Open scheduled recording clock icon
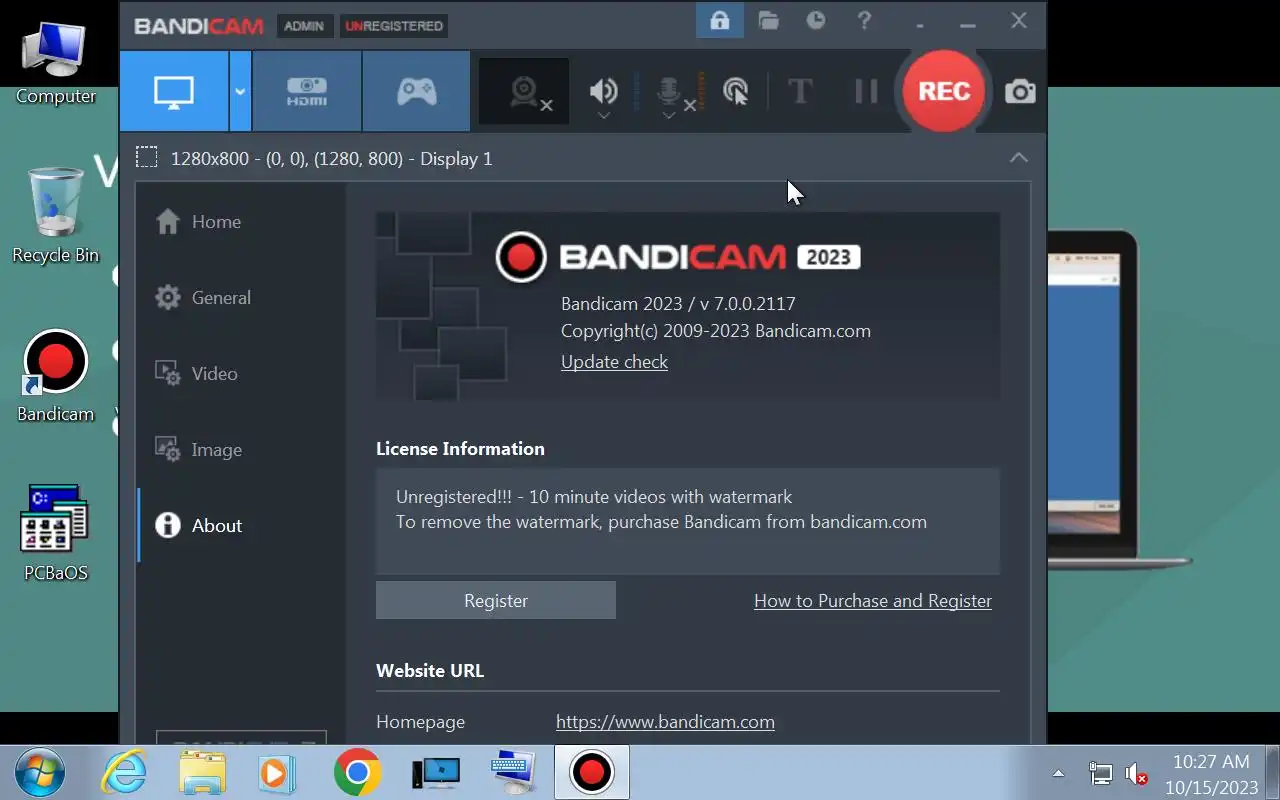Image resolution: width=1280 pixels, height=800 pixels. point(816,20)
